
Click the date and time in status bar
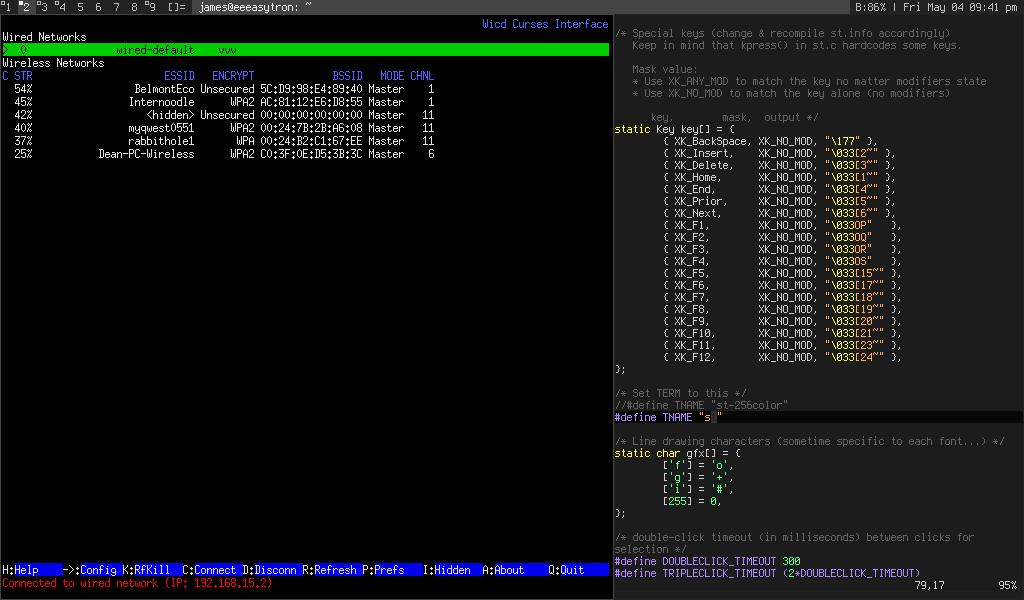click(x=958, y=7)
